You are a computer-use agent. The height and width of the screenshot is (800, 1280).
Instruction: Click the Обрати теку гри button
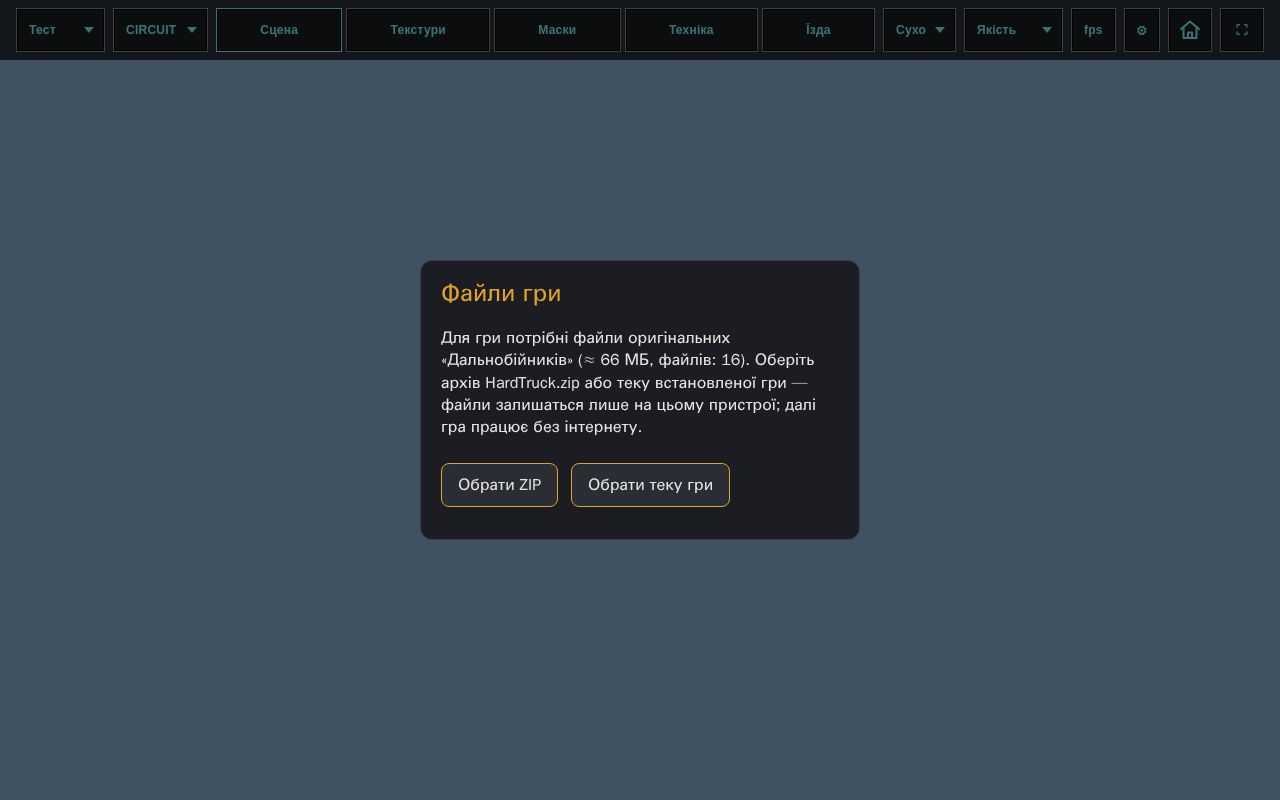(650, 485)
